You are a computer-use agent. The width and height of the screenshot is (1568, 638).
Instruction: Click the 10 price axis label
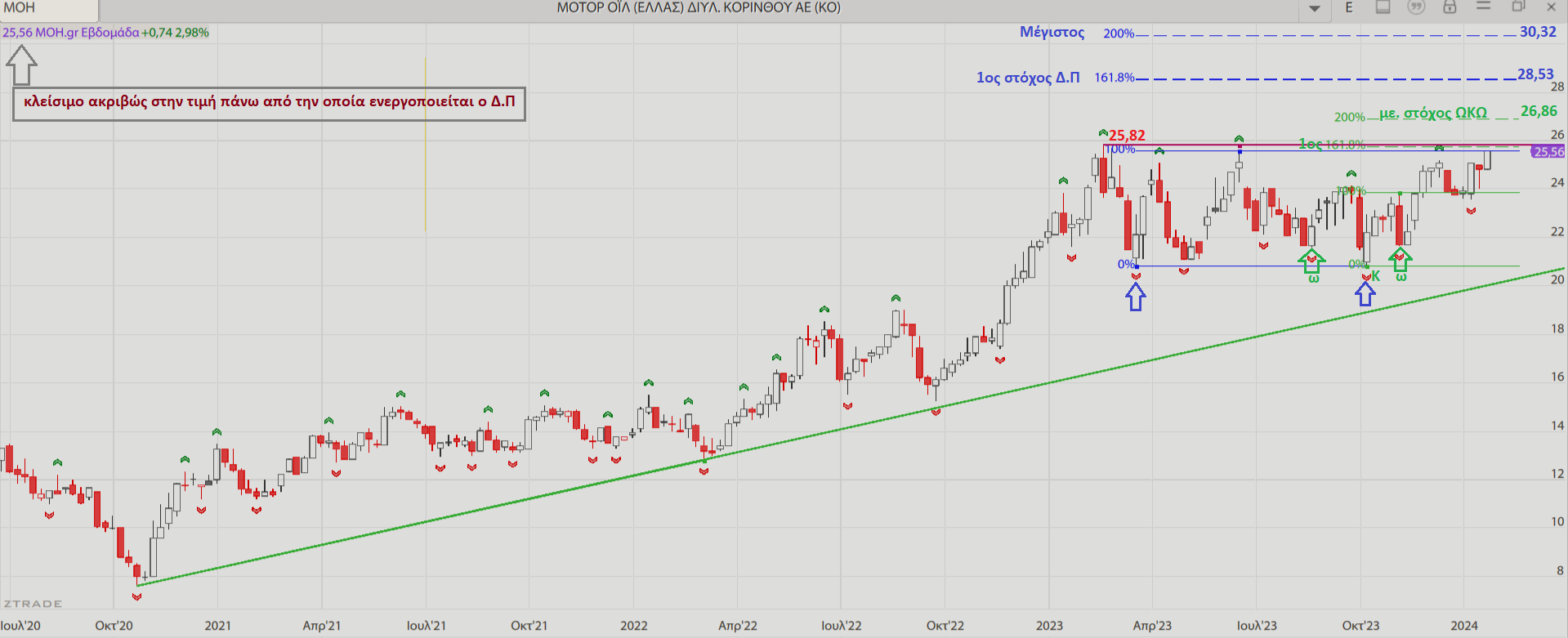pos(1558,522)
